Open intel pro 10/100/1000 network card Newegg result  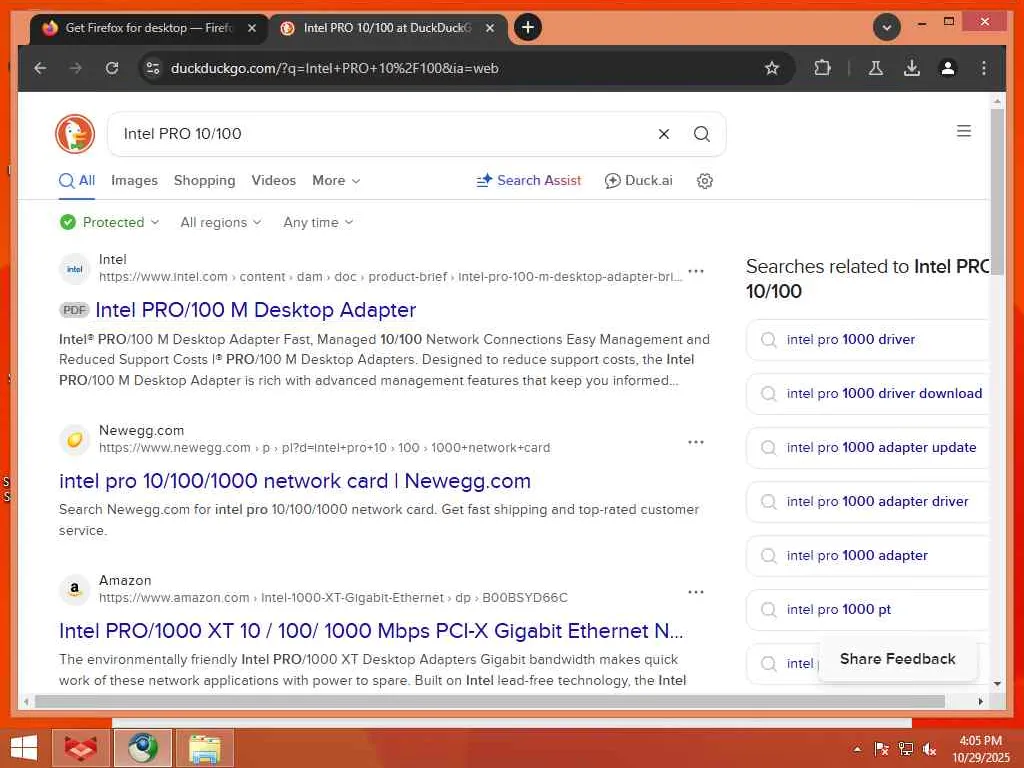tap(295, 481)
